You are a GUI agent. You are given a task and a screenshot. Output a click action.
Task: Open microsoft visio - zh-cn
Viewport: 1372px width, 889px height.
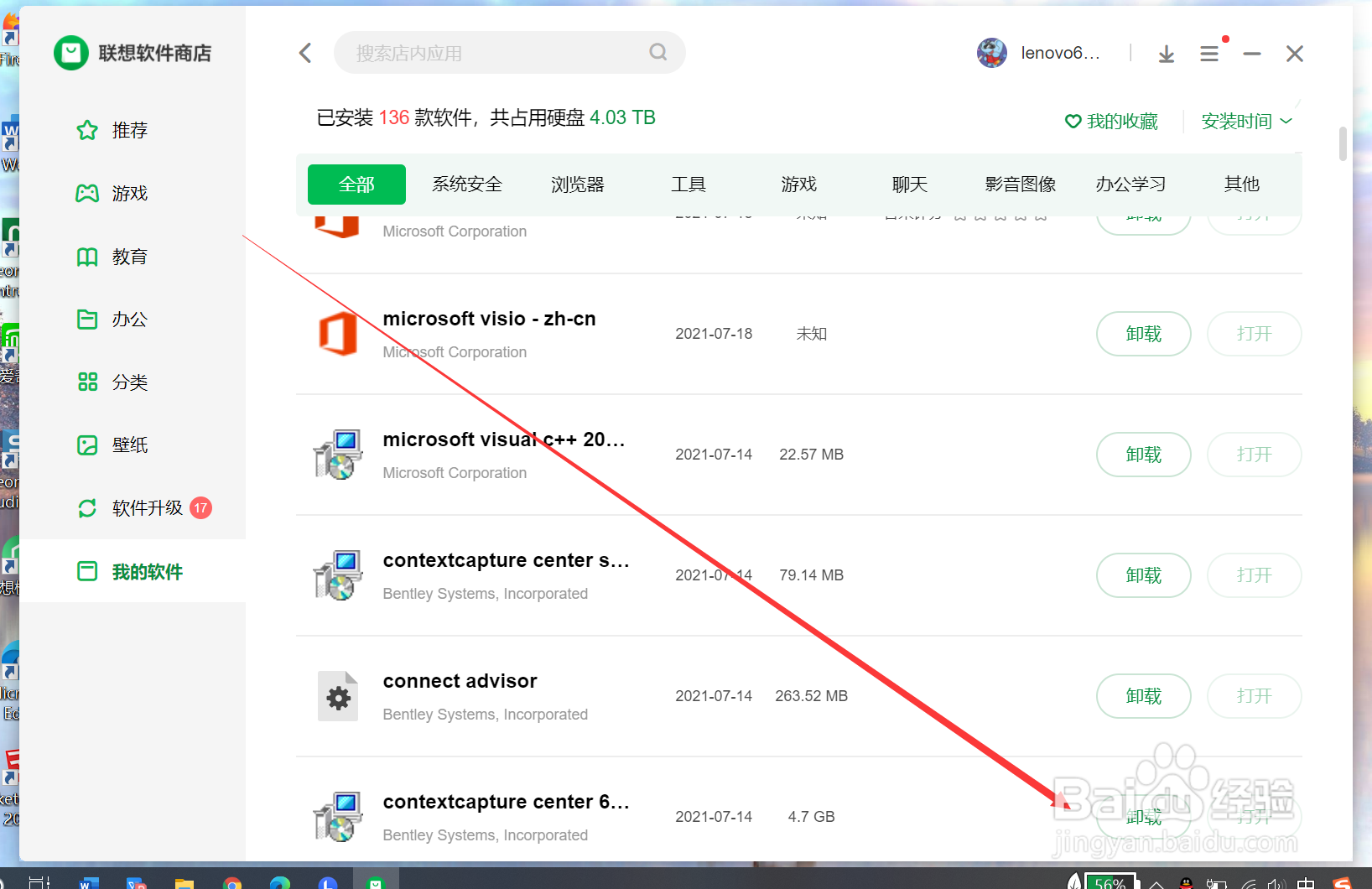1255,334
